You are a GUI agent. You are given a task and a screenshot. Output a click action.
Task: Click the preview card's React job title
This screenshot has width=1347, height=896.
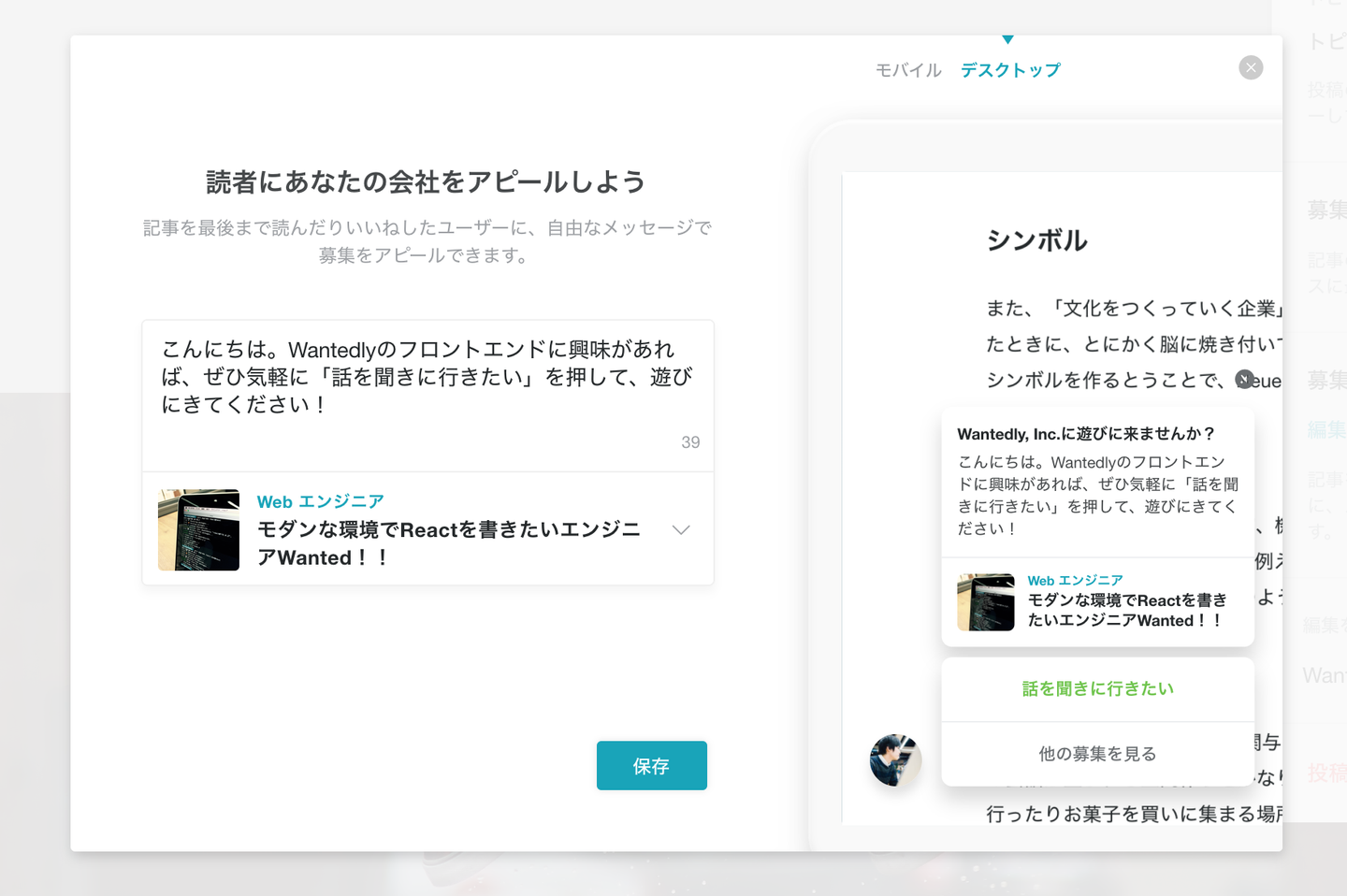pos(1127,610)
